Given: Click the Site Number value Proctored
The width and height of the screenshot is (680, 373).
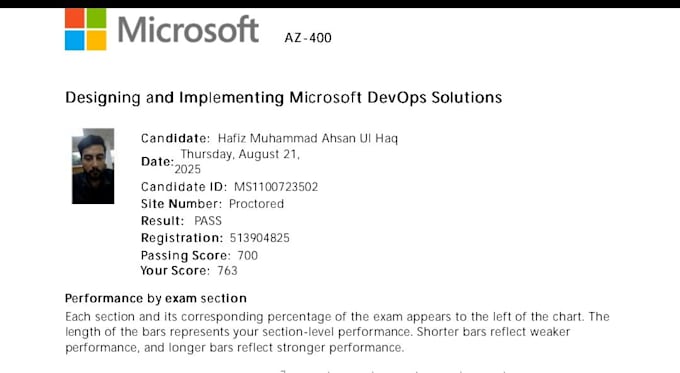Looking at the screenshot, I should (x=256, y=204).
